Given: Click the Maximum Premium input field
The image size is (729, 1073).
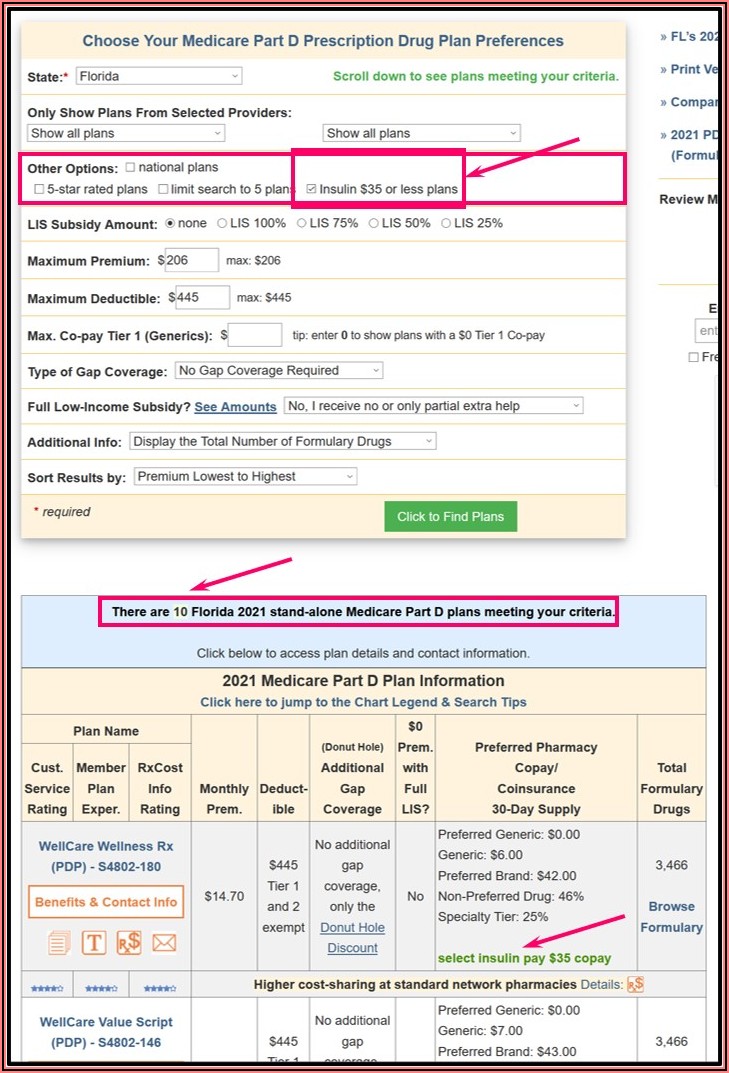Looking at the screenshot, I should click(192, 261).
